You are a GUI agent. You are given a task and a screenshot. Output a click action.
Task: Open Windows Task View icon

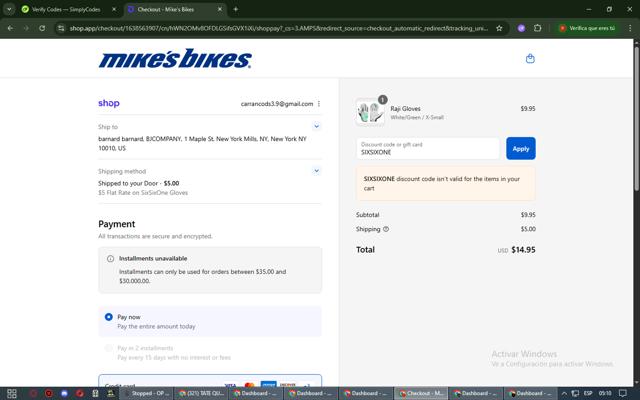click(x=12, y=393)
